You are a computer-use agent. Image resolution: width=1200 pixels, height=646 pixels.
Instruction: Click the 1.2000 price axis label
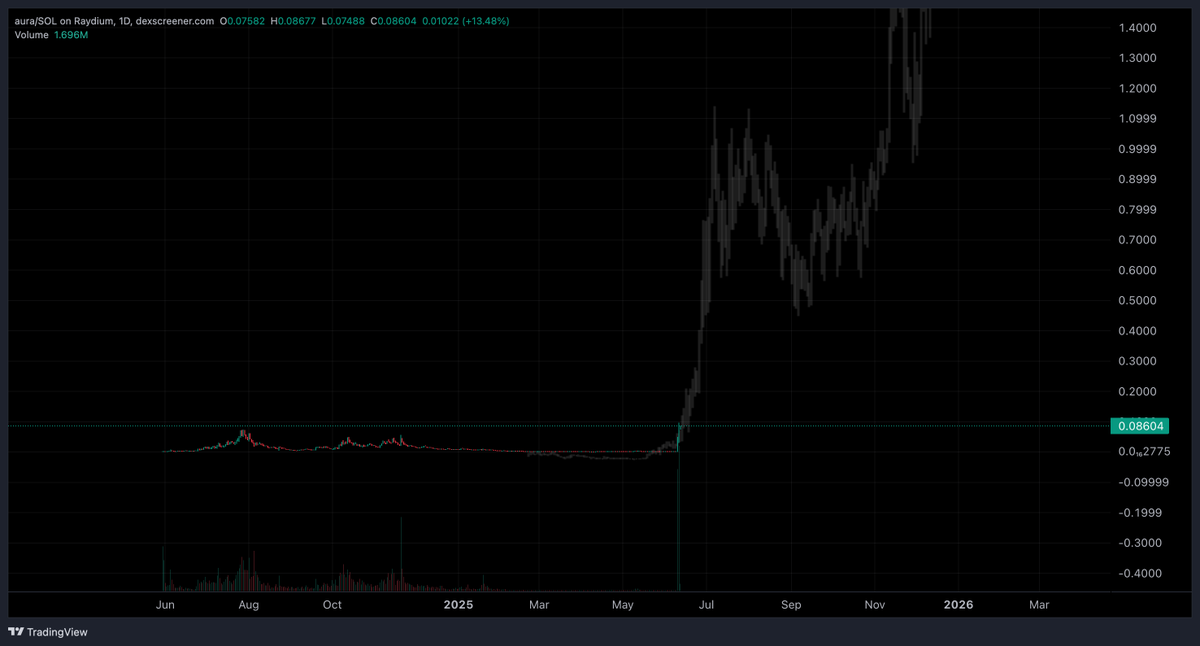(1138, 89)
